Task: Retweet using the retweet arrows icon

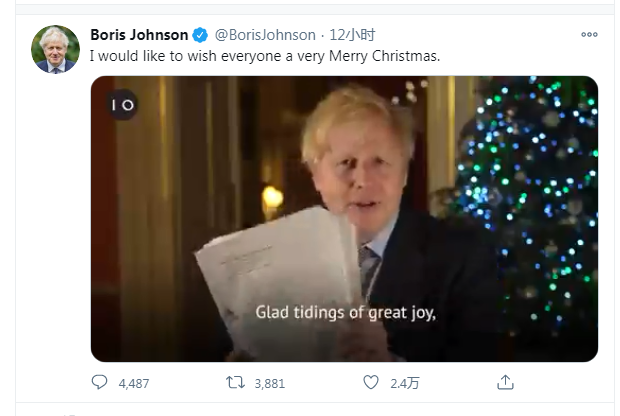Action: (x=234, y=382)
